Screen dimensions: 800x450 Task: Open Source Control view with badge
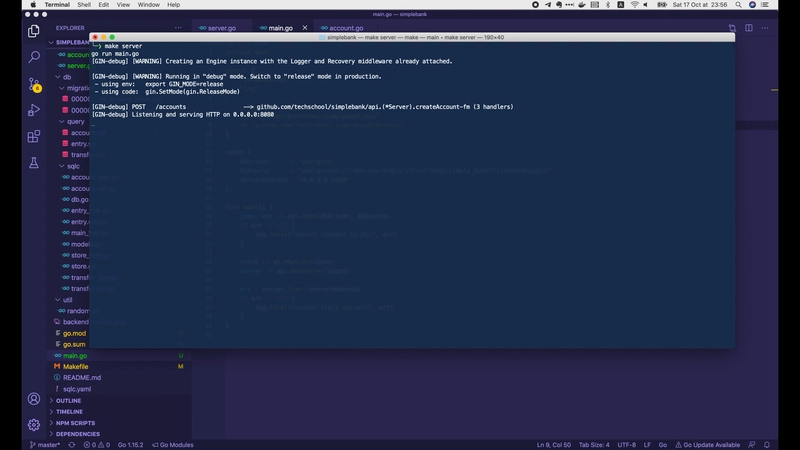pyautogui.click(x=34, y=84)
